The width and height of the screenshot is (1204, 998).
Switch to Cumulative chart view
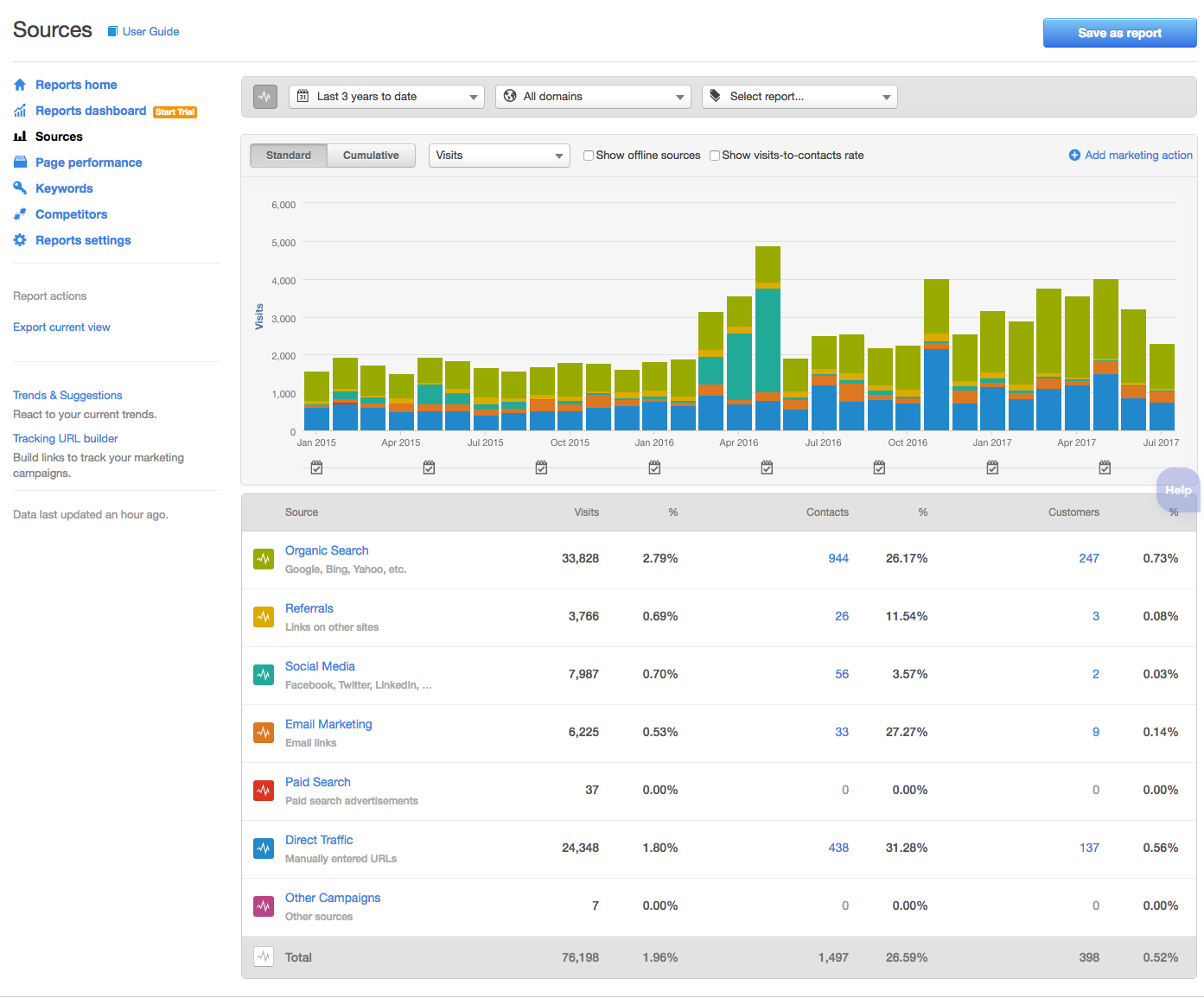pos(371,156)
